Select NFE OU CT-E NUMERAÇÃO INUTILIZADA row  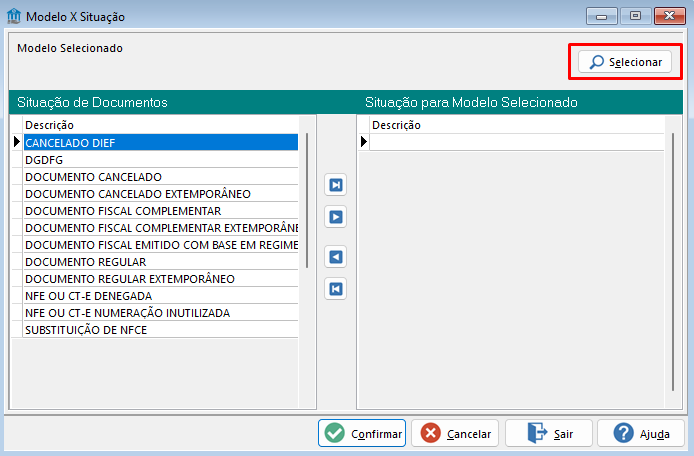pyautogui.click(x=161, y=313)
